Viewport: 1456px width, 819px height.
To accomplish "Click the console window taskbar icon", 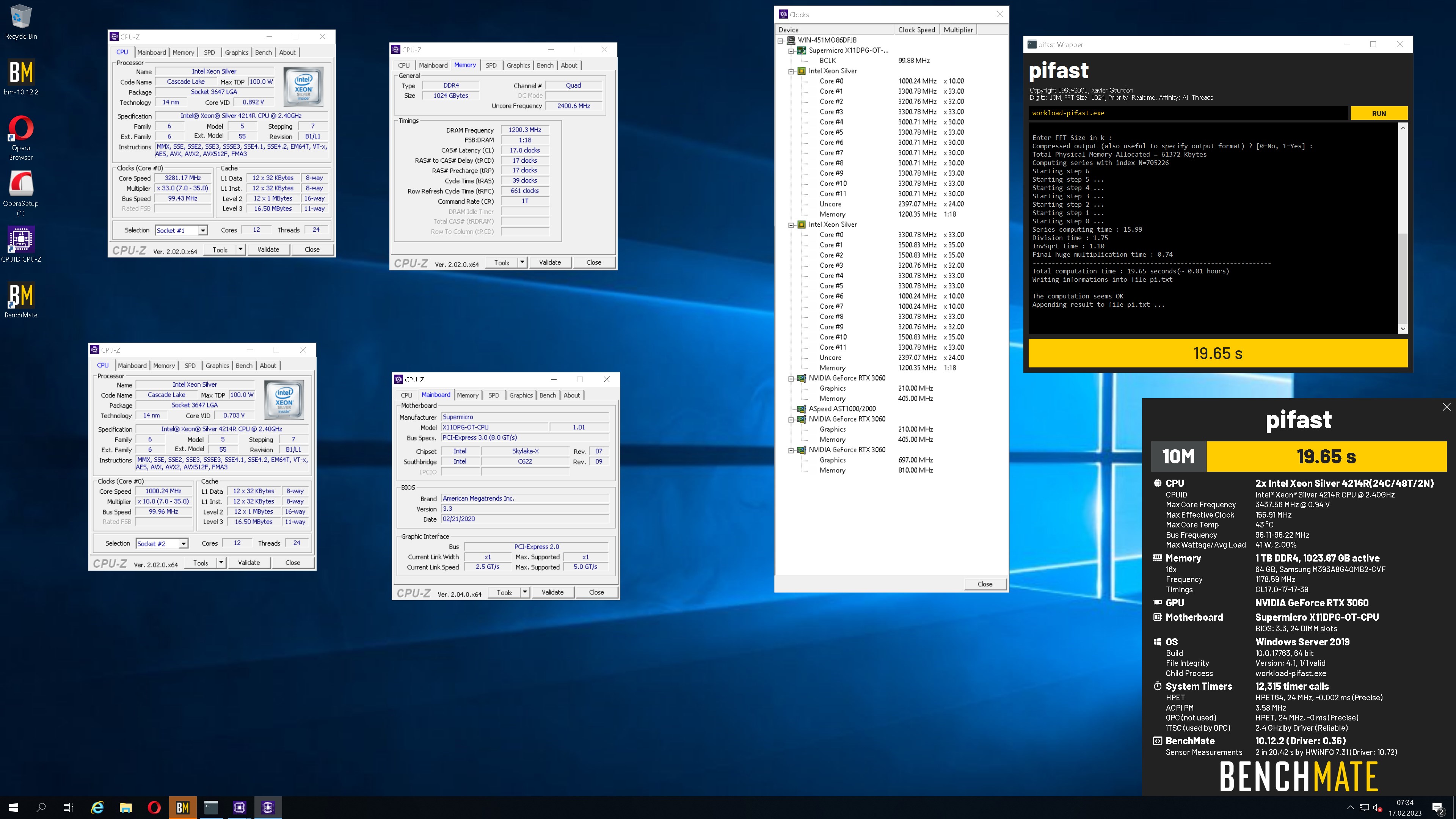I will 211,807.
